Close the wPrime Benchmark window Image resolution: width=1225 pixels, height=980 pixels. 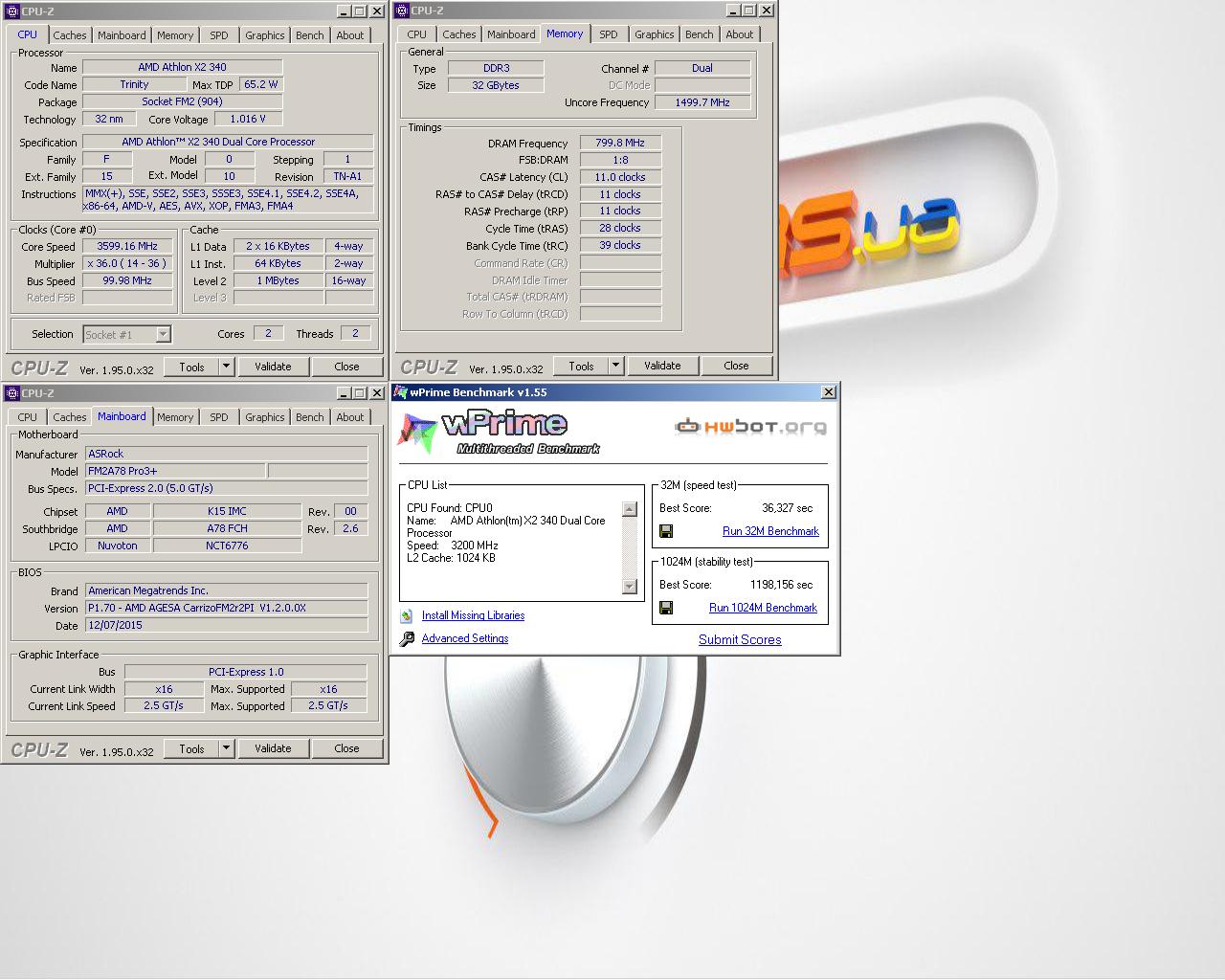pos(829,392)
